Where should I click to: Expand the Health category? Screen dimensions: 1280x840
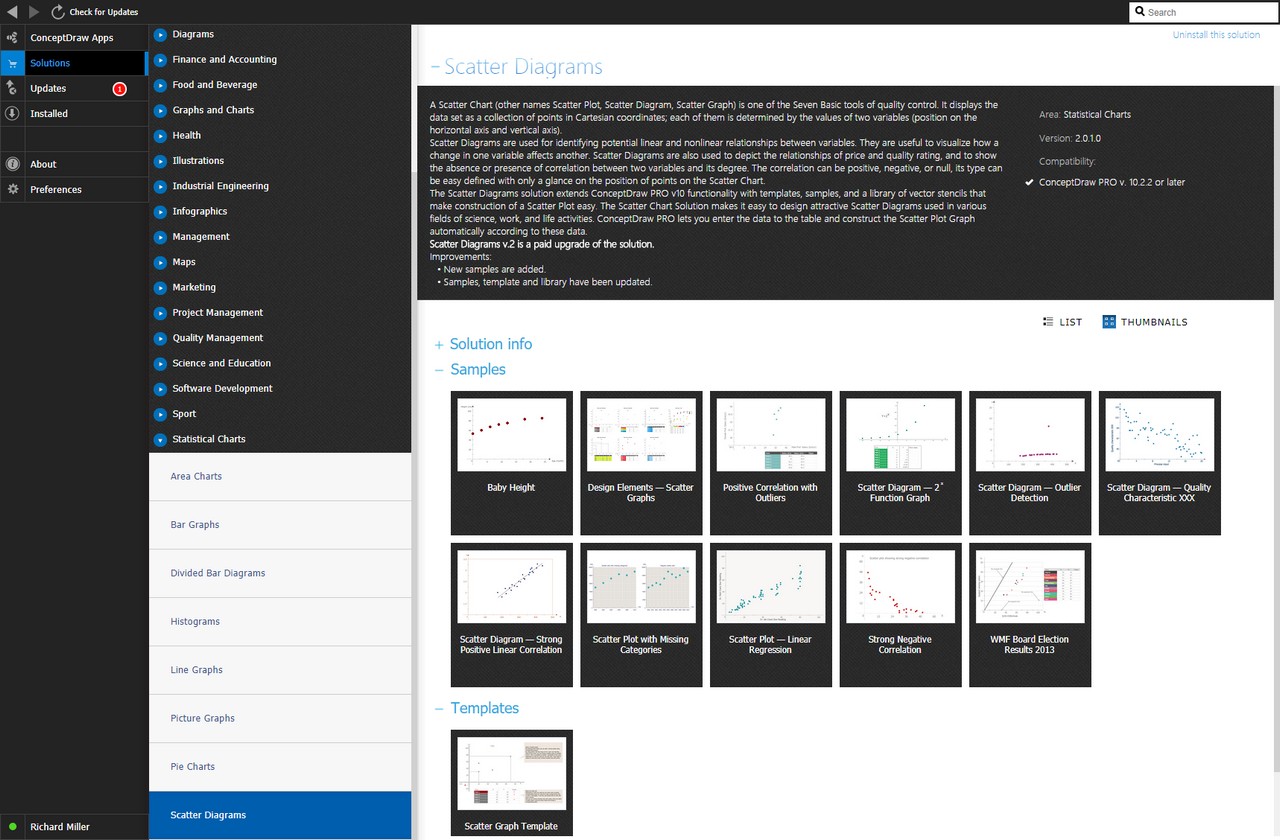(x=160, y=135)
